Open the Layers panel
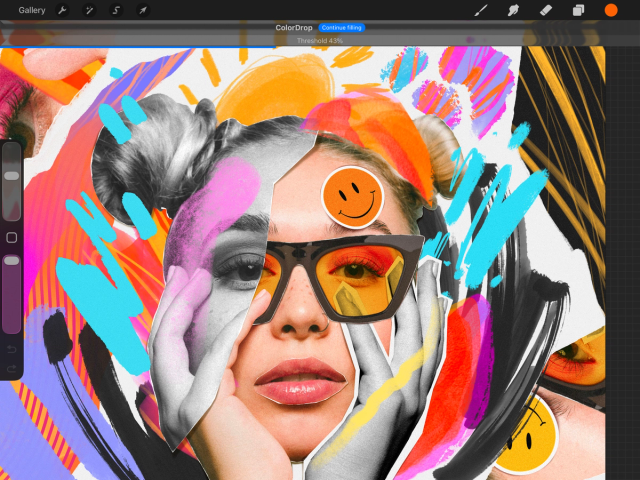The width and height of the screenshot is (640, 480). 578,10
